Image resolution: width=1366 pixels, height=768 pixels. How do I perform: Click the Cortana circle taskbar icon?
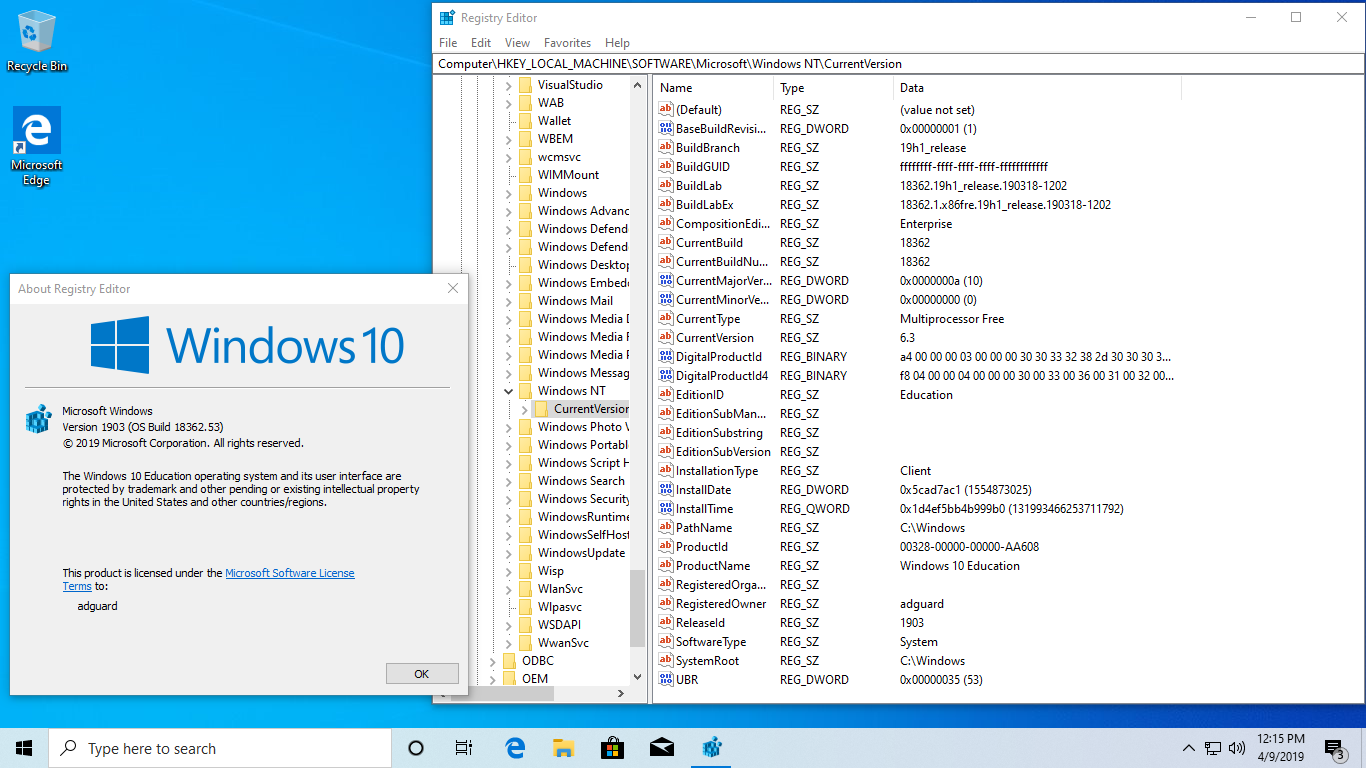coord(416,748)
